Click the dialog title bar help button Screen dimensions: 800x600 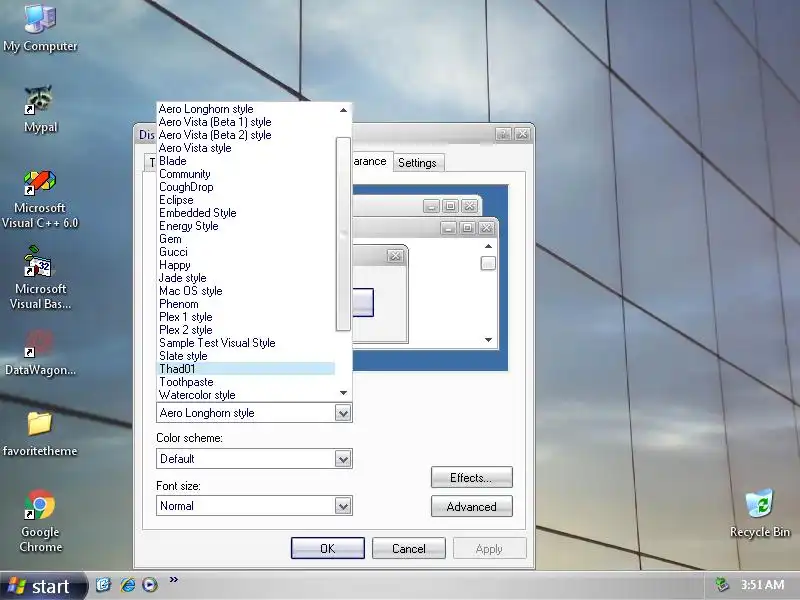pos(503,134)
